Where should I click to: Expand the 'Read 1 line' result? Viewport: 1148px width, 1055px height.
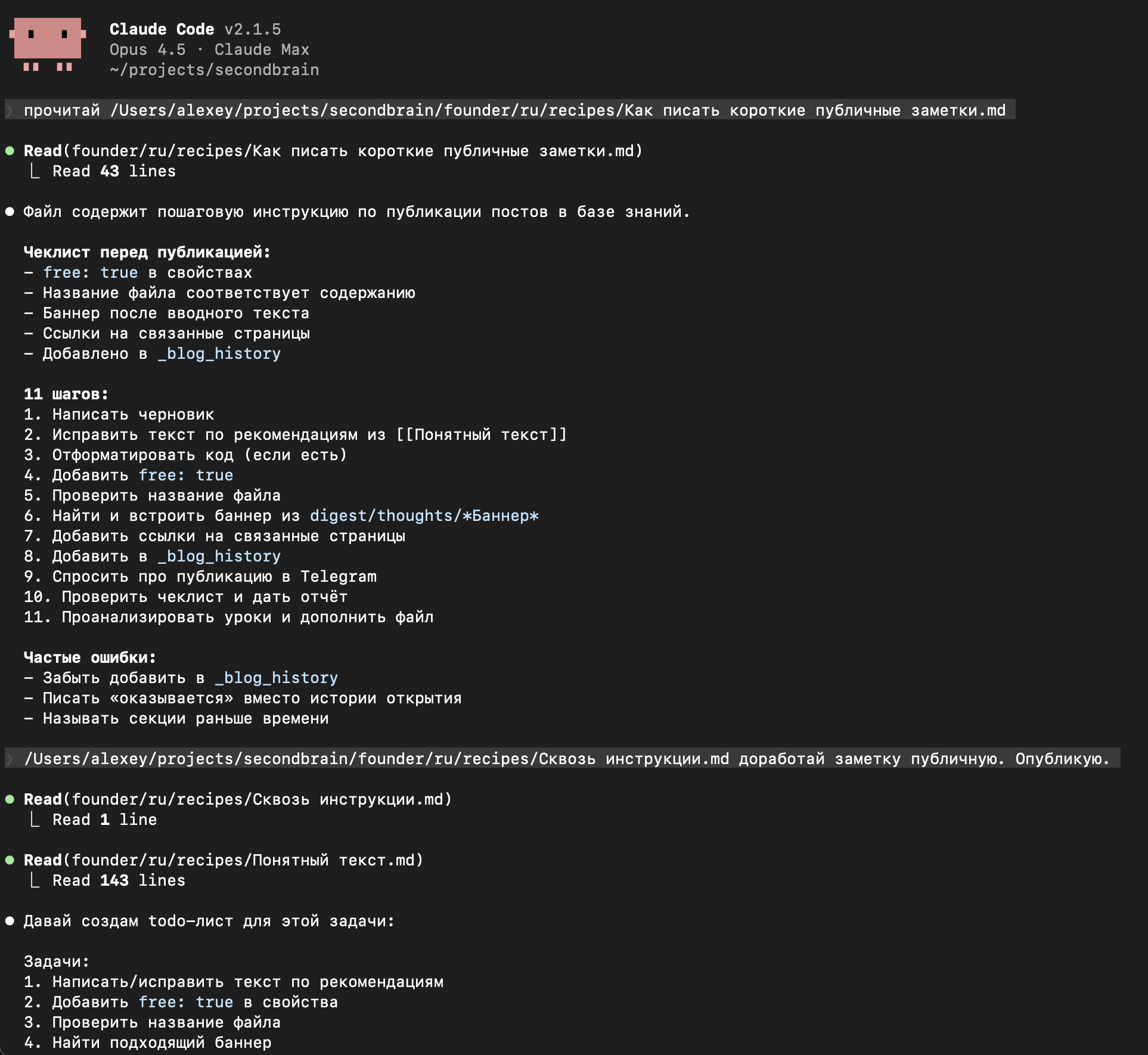coord(104,820)
